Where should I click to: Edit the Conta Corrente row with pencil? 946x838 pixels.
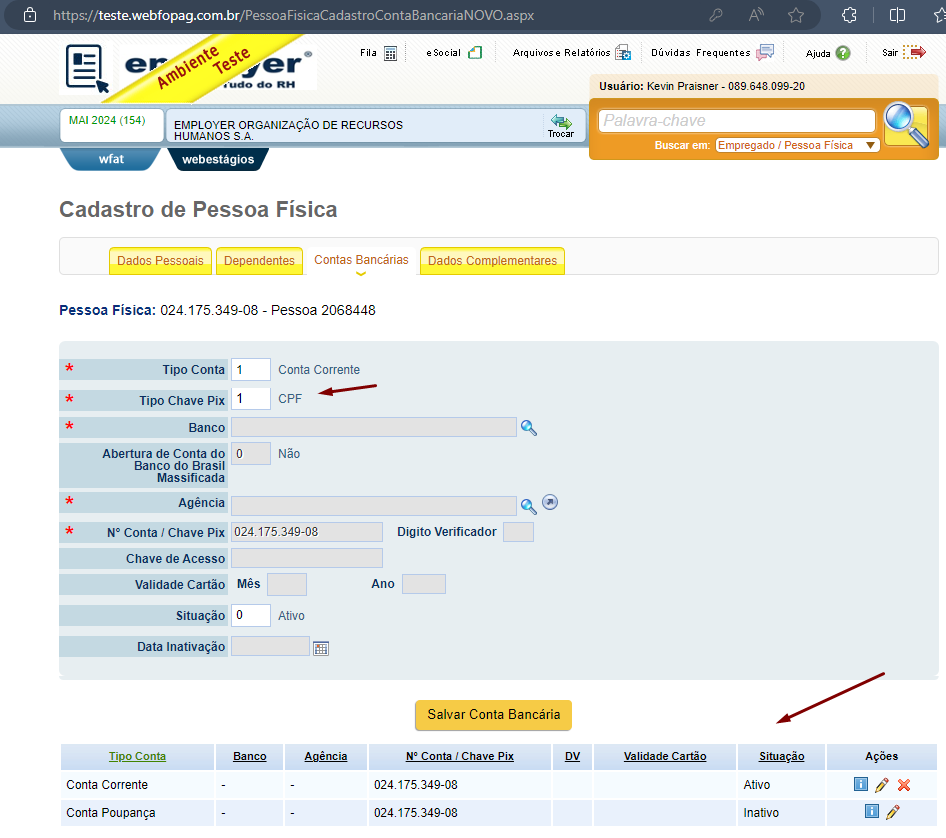(881, 785)
